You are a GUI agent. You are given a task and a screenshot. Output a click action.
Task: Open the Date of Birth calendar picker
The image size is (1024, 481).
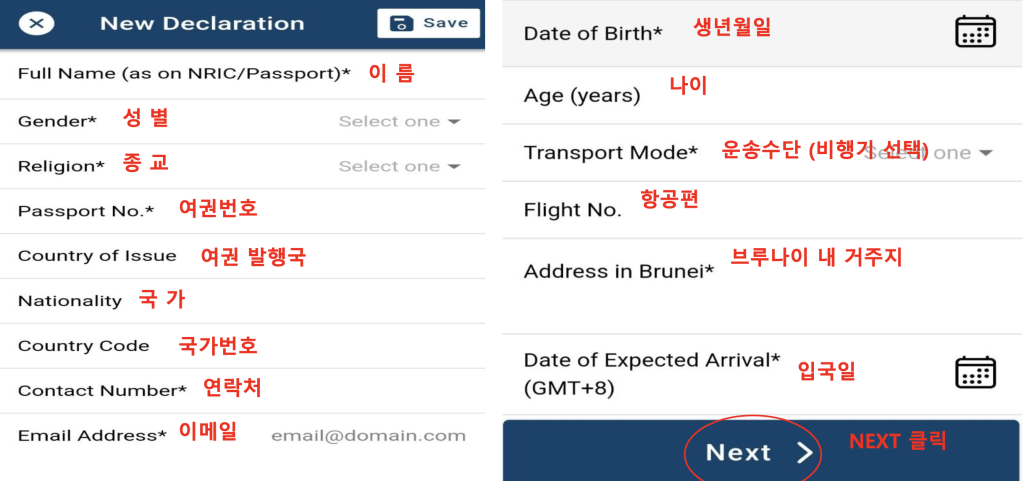(975, 32)
